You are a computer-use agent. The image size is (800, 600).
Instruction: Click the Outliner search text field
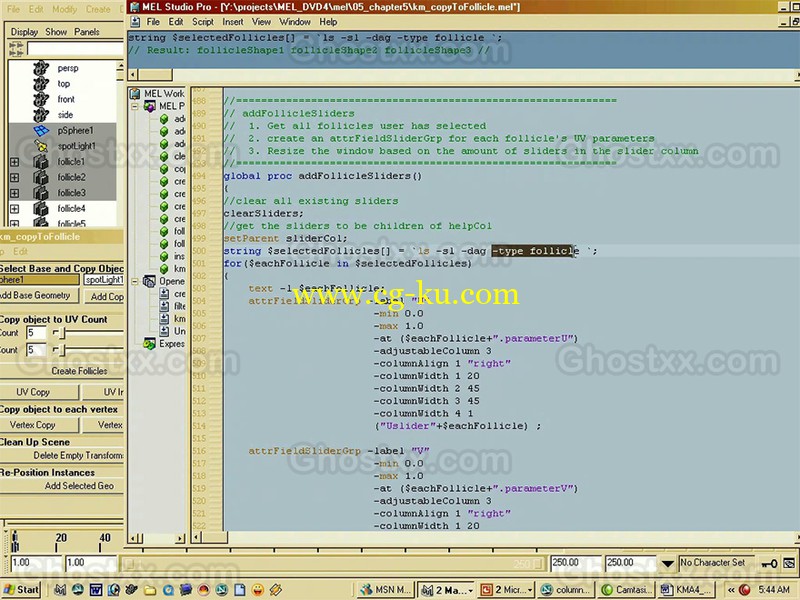(76, 48)
